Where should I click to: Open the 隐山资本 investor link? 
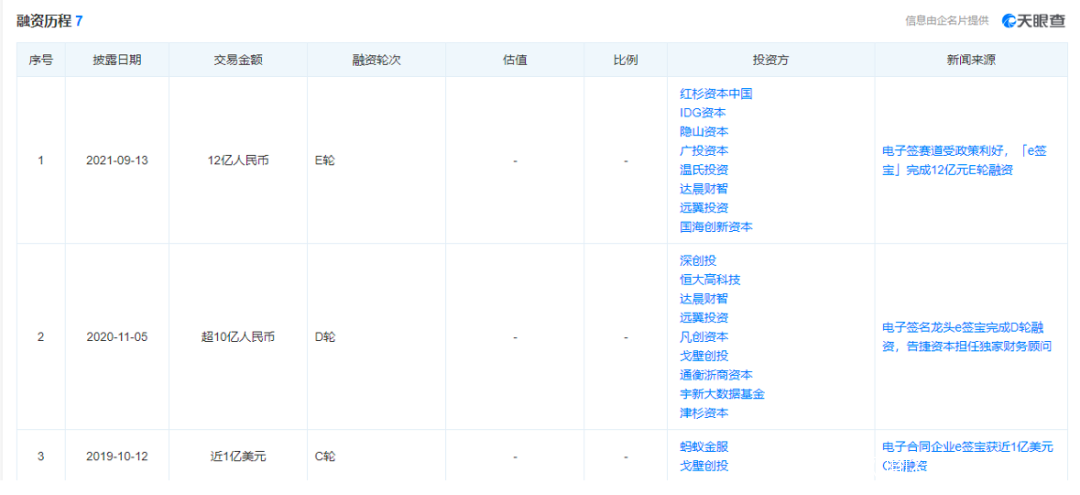[x=704, y=131]
